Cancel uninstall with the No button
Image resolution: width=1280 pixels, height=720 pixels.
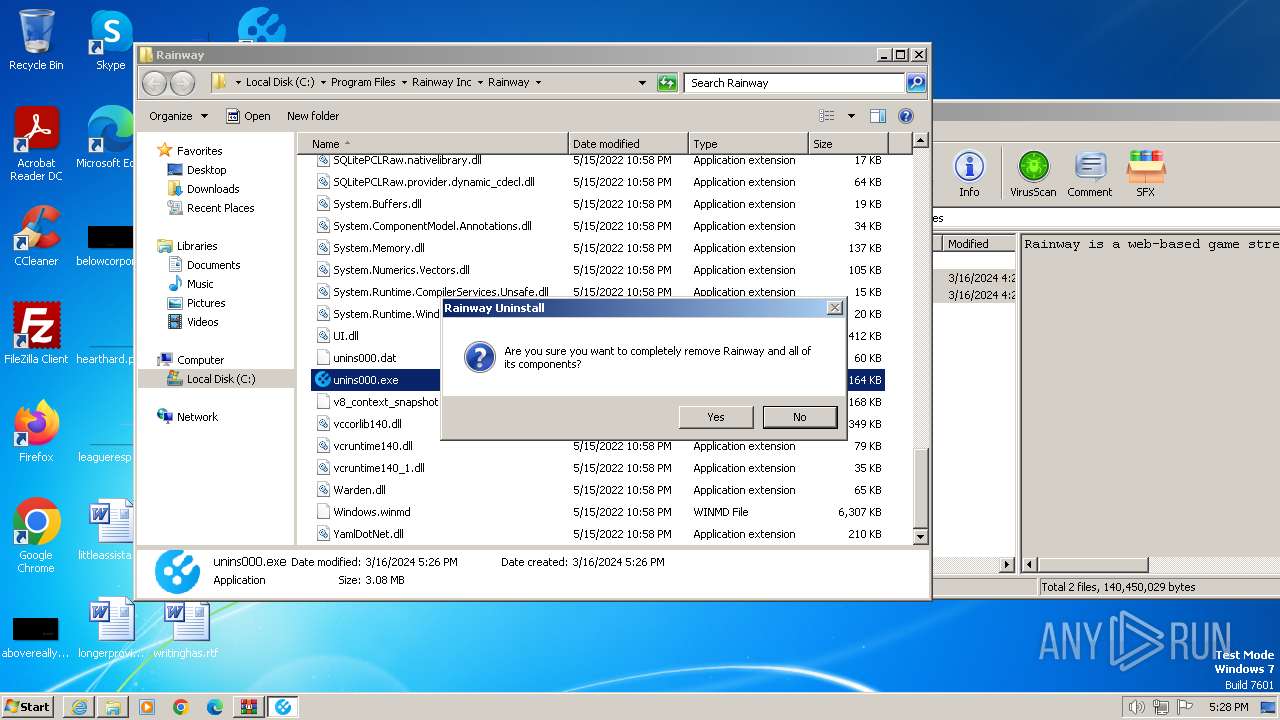click(x=799, y=417)
